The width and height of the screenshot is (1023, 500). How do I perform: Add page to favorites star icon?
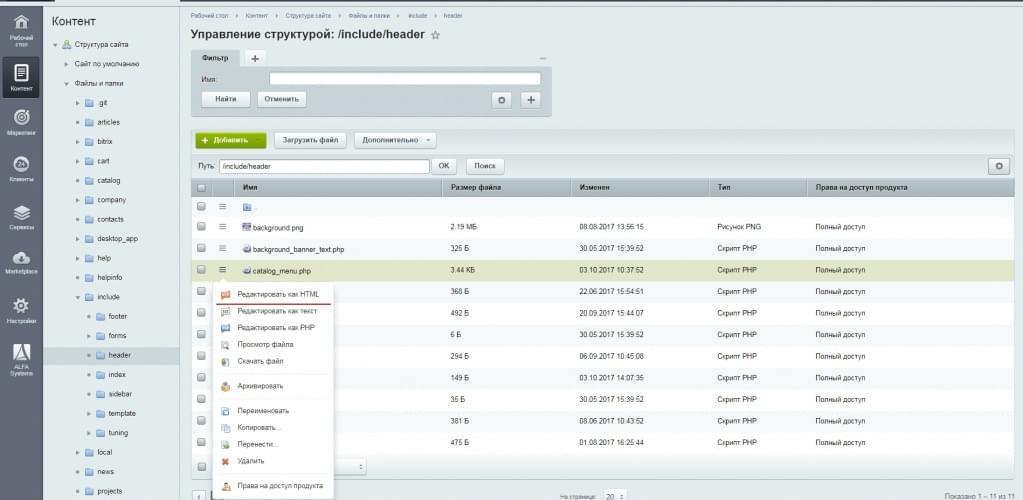[435, 35]
